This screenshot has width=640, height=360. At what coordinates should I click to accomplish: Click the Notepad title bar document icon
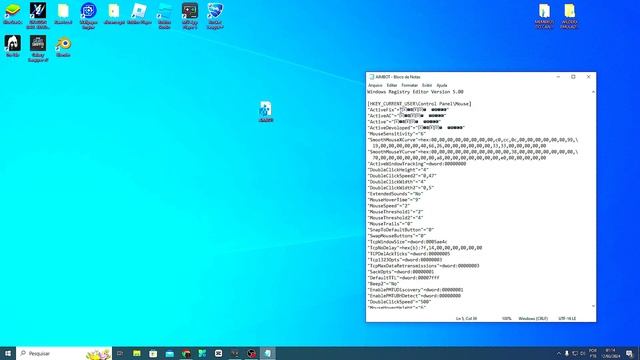click(x=371, y=77)
